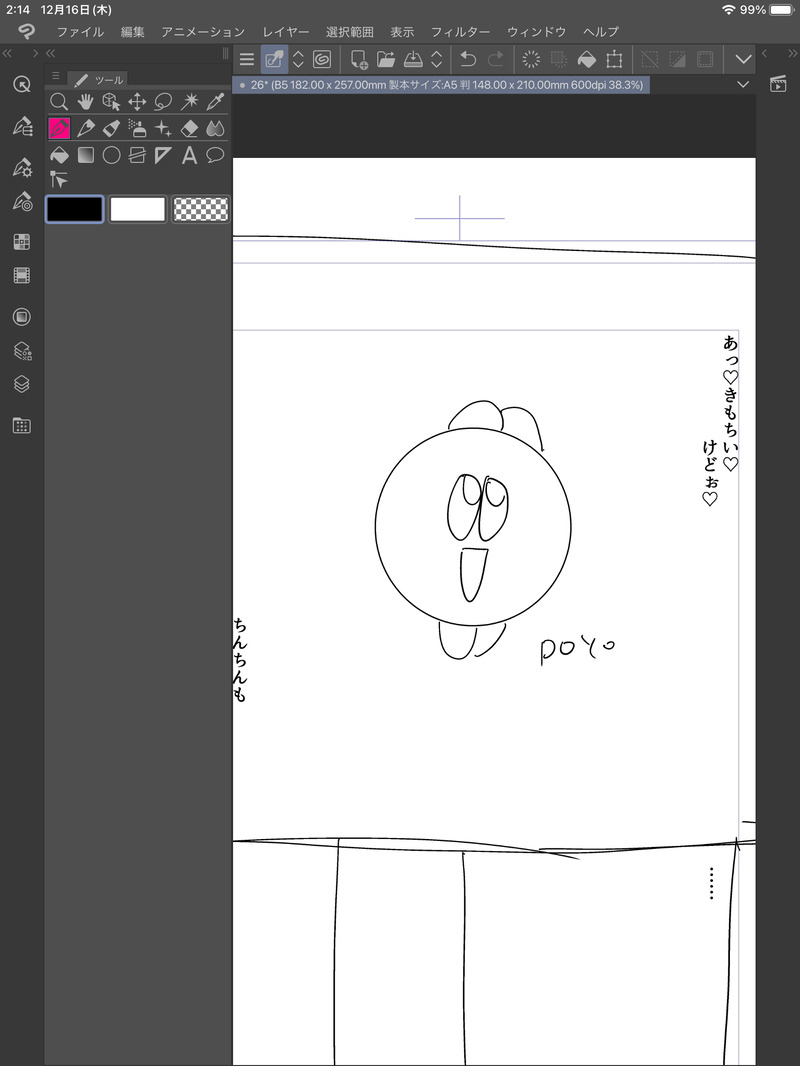Open command bar hamburger menu

coord(247,59)
